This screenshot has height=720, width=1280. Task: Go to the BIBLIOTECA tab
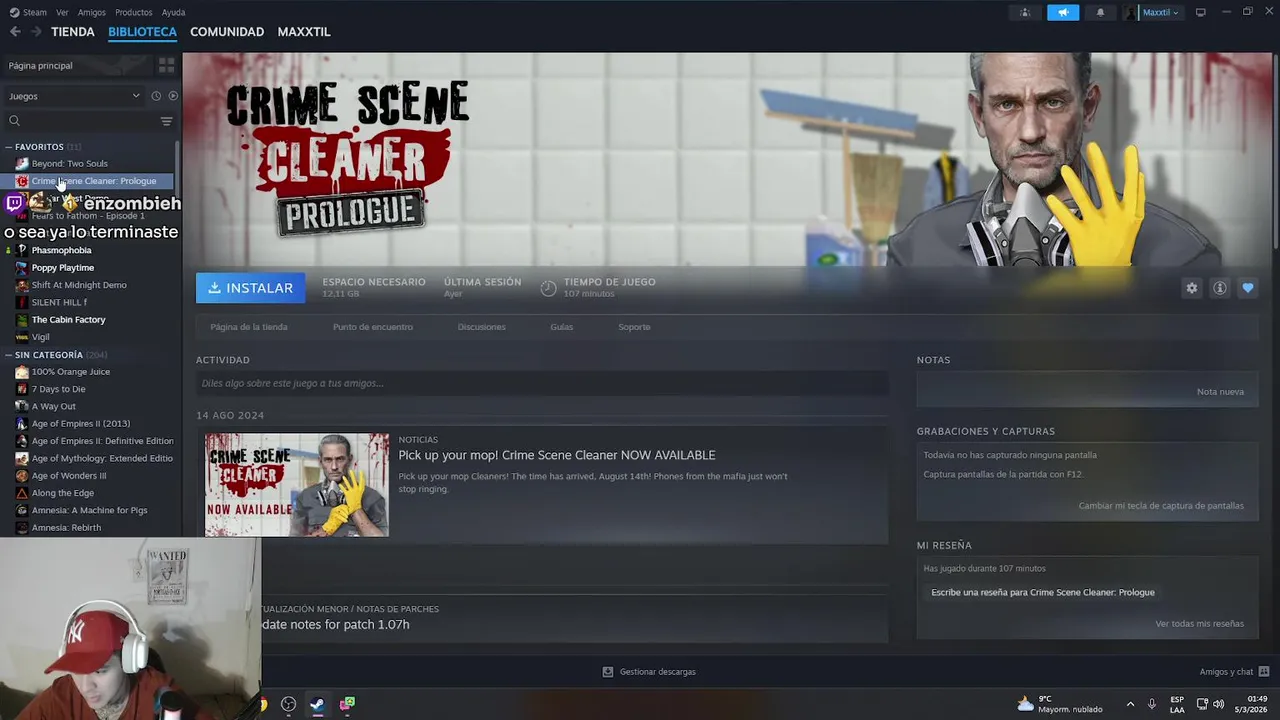pyautogui.click(x=142, y=32)
